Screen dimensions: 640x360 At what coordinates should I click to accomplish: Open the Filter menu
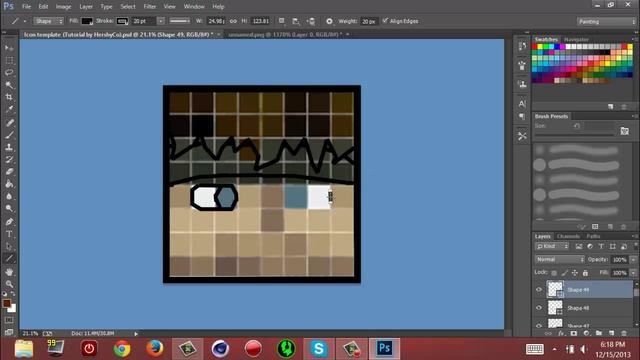pyautogui.click(x=149, y=7)
